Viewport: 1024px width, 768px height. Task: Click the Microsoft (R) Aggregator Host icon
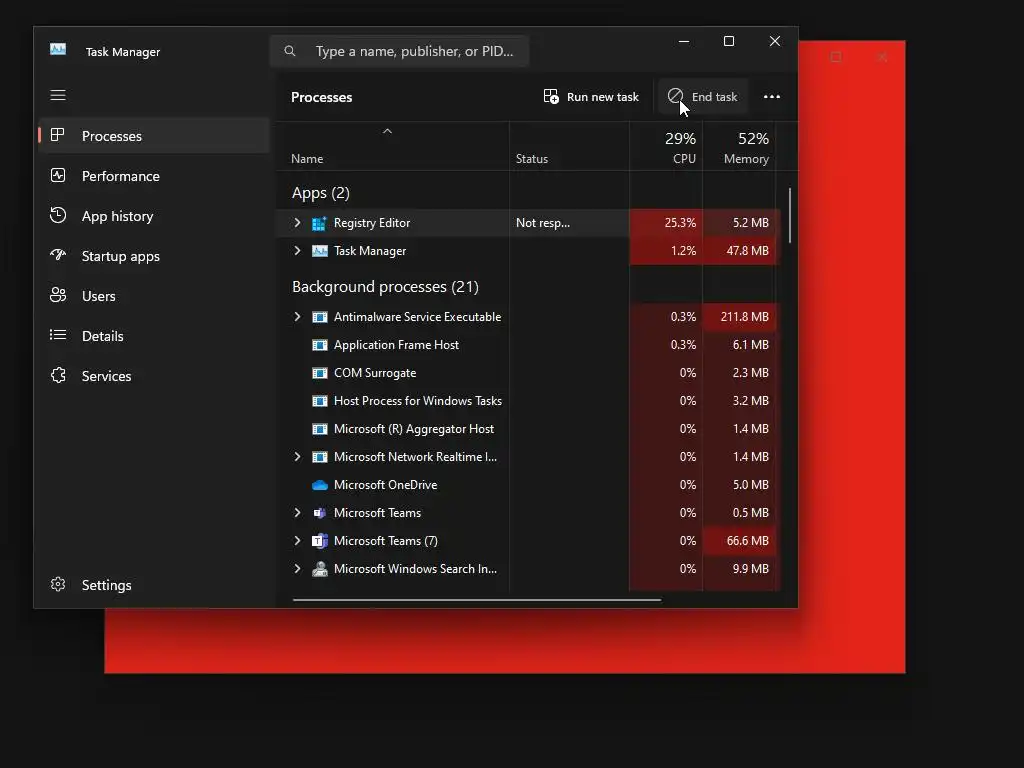[x=319, y=429]
